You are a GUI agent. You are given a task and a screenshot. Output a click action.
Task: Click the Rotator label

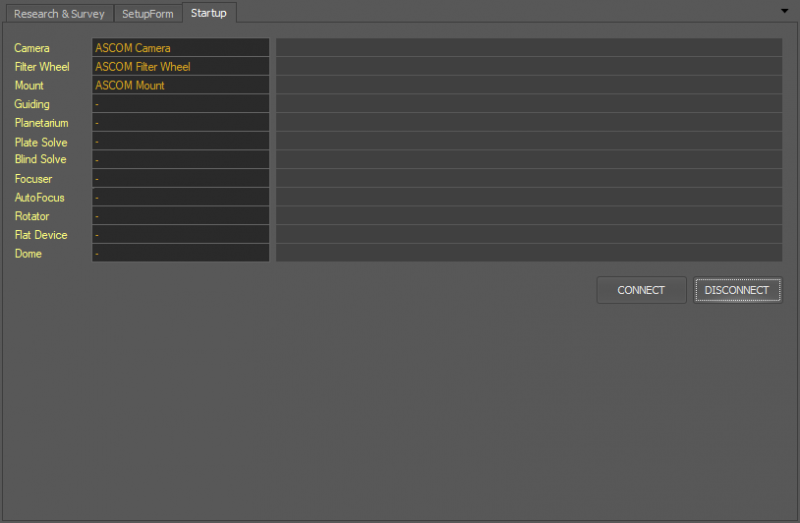click(x=32, y=216)
